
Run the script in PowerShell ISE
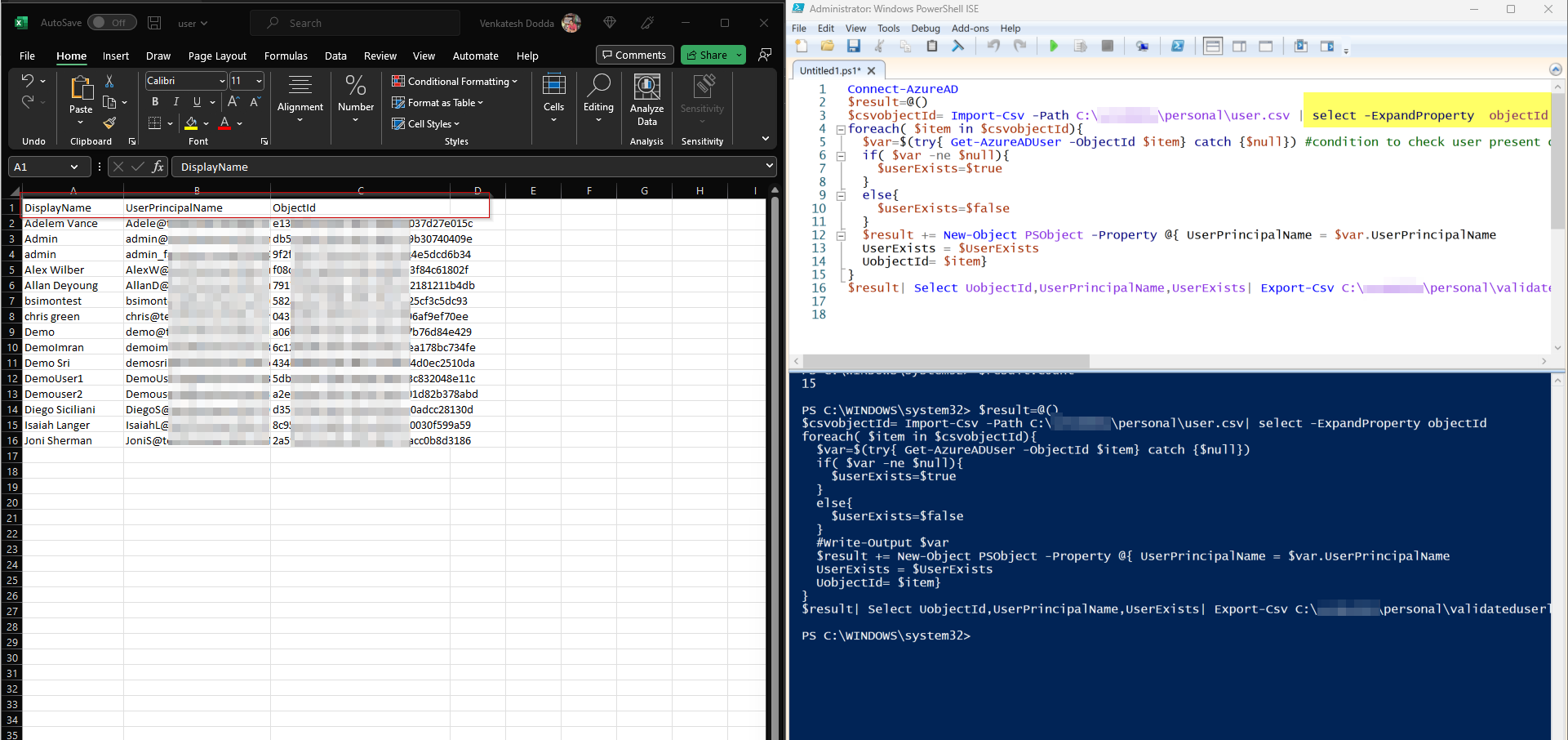point(1053,47)
